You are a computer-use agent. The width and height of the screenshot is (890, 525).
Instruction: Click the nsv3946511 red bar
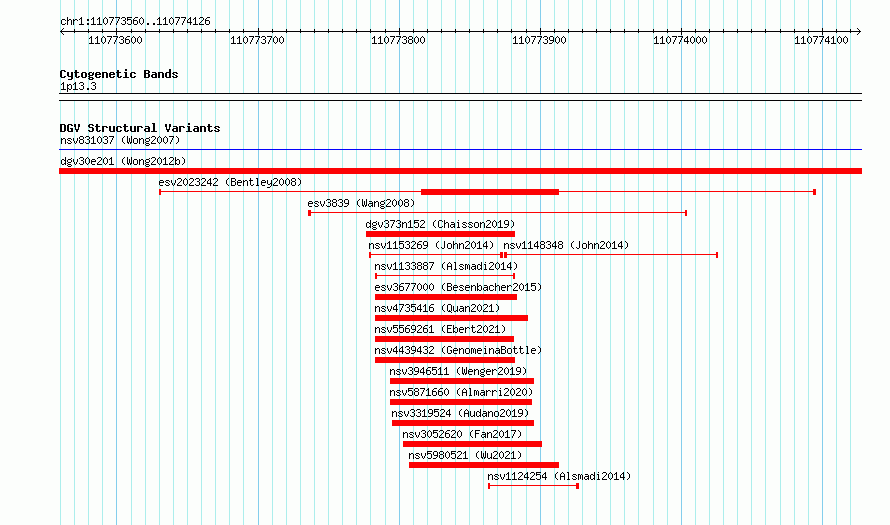(462, 381)
